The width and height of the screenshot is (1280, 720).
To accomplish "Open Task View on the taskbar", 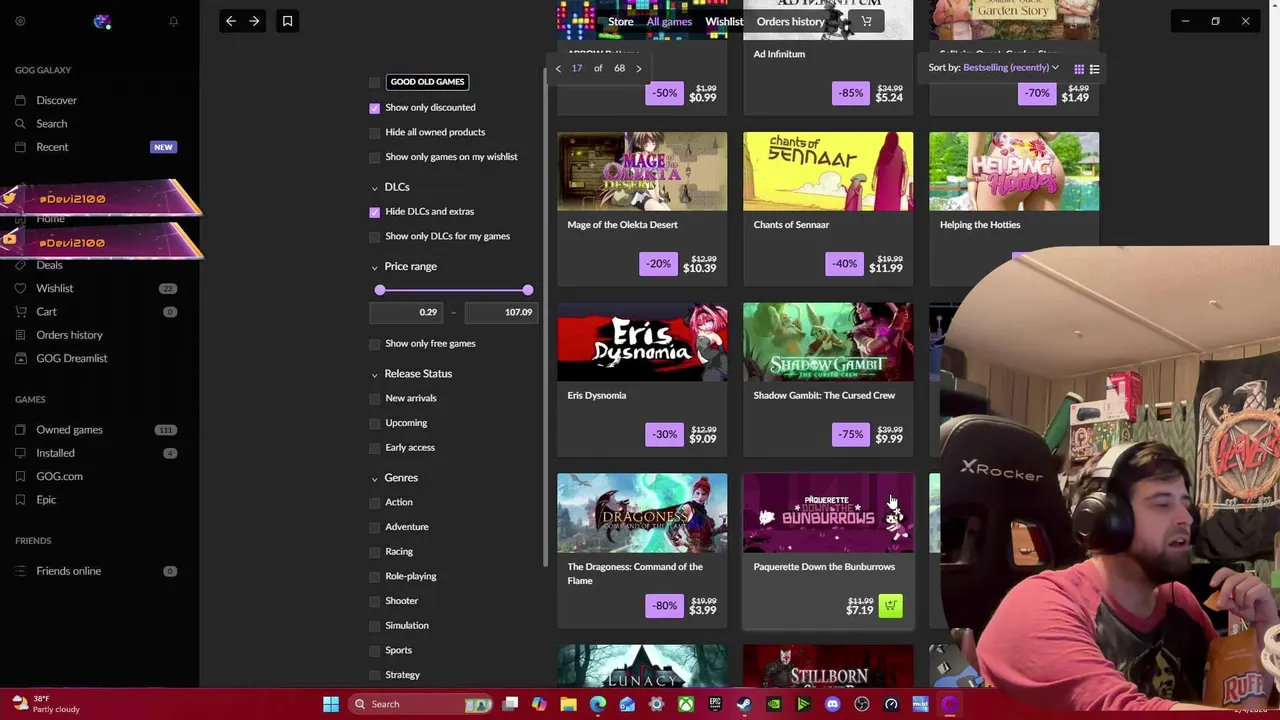I will (510, 704).
